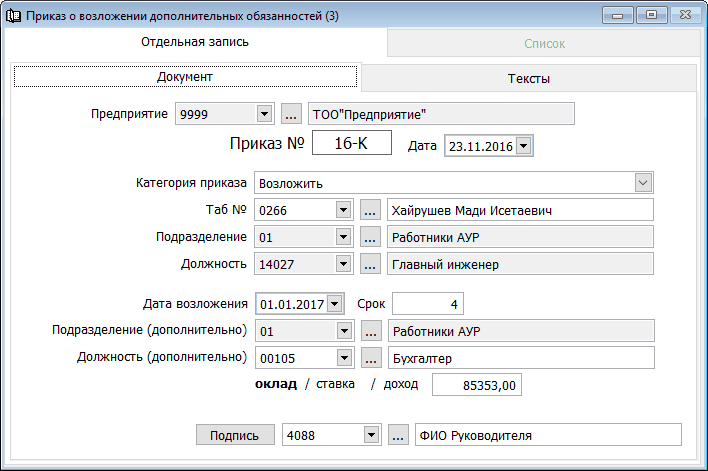Click the window title bar book icon
Screen dimensions: 708x471
click(x=13, y=16)
